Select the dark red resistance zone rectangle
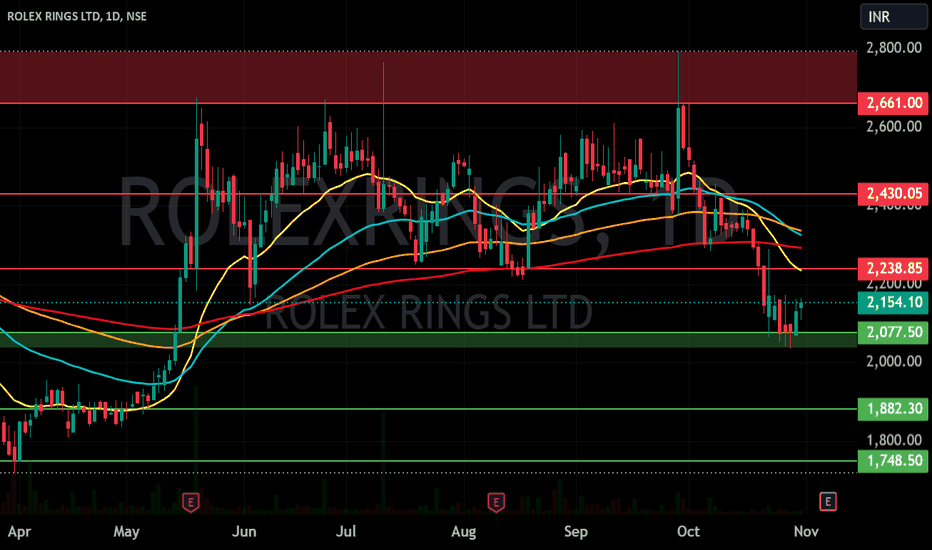932x550 pixels. click(x=429, y=77)
